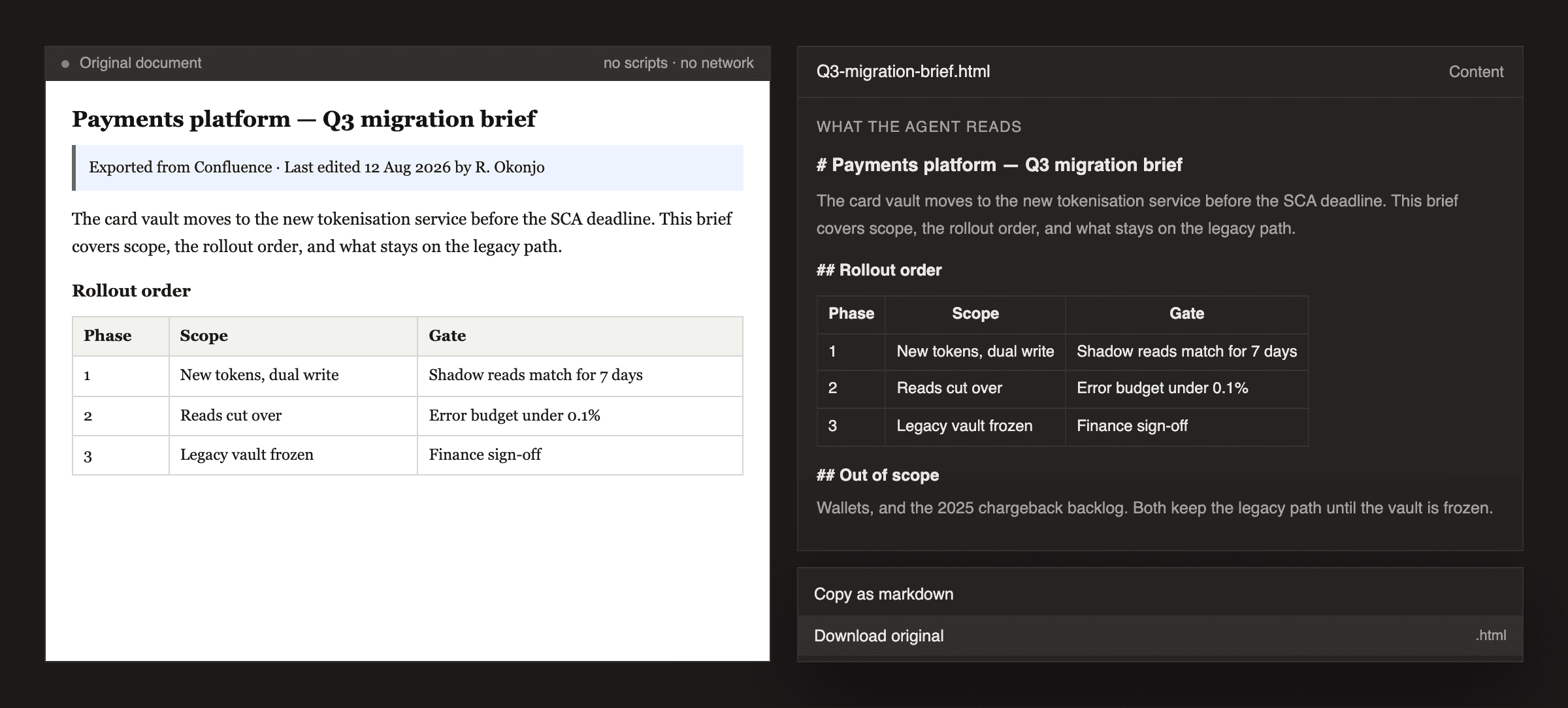Click Copy as markdown
Image resolution: width=1568 pixels, height=708 pixels.
tap(1160, 594)
